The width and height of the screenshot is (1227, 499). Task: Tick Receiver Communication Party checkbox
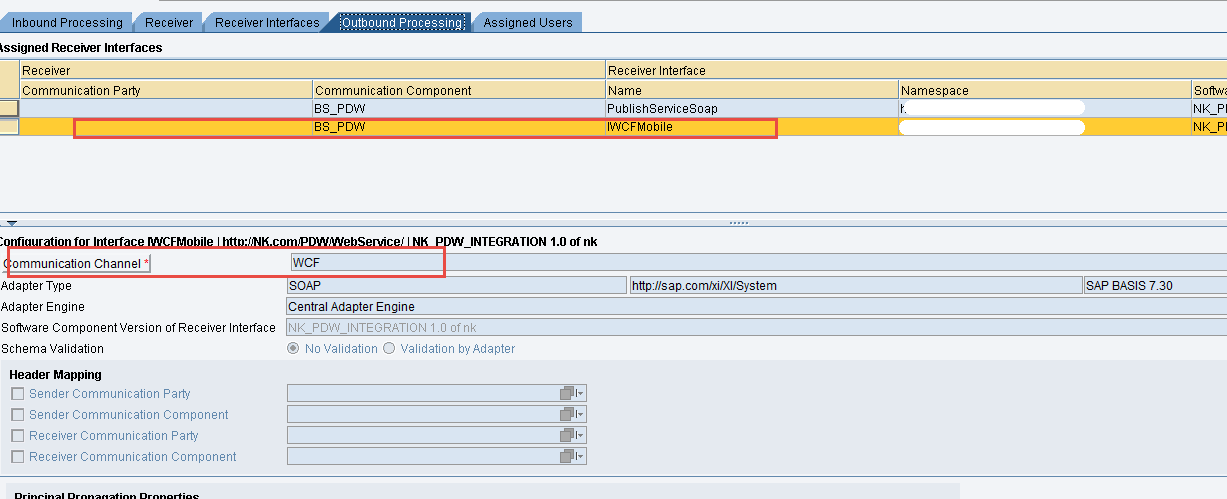[x=18, y=436]
